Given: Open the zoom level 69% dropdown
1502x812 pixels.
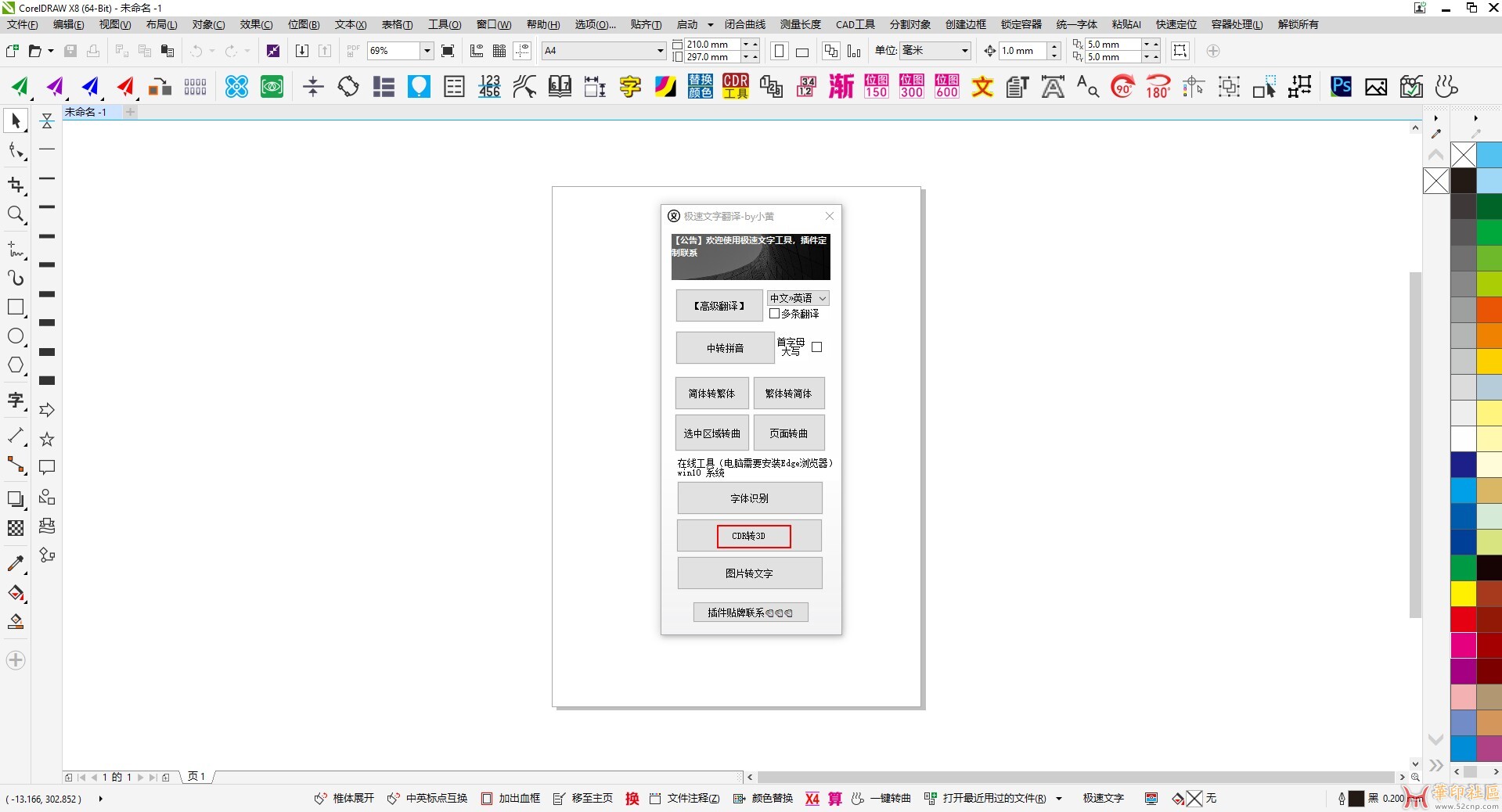Looking at the screenshot, I should pyautogui.click(x=427, y=51).
